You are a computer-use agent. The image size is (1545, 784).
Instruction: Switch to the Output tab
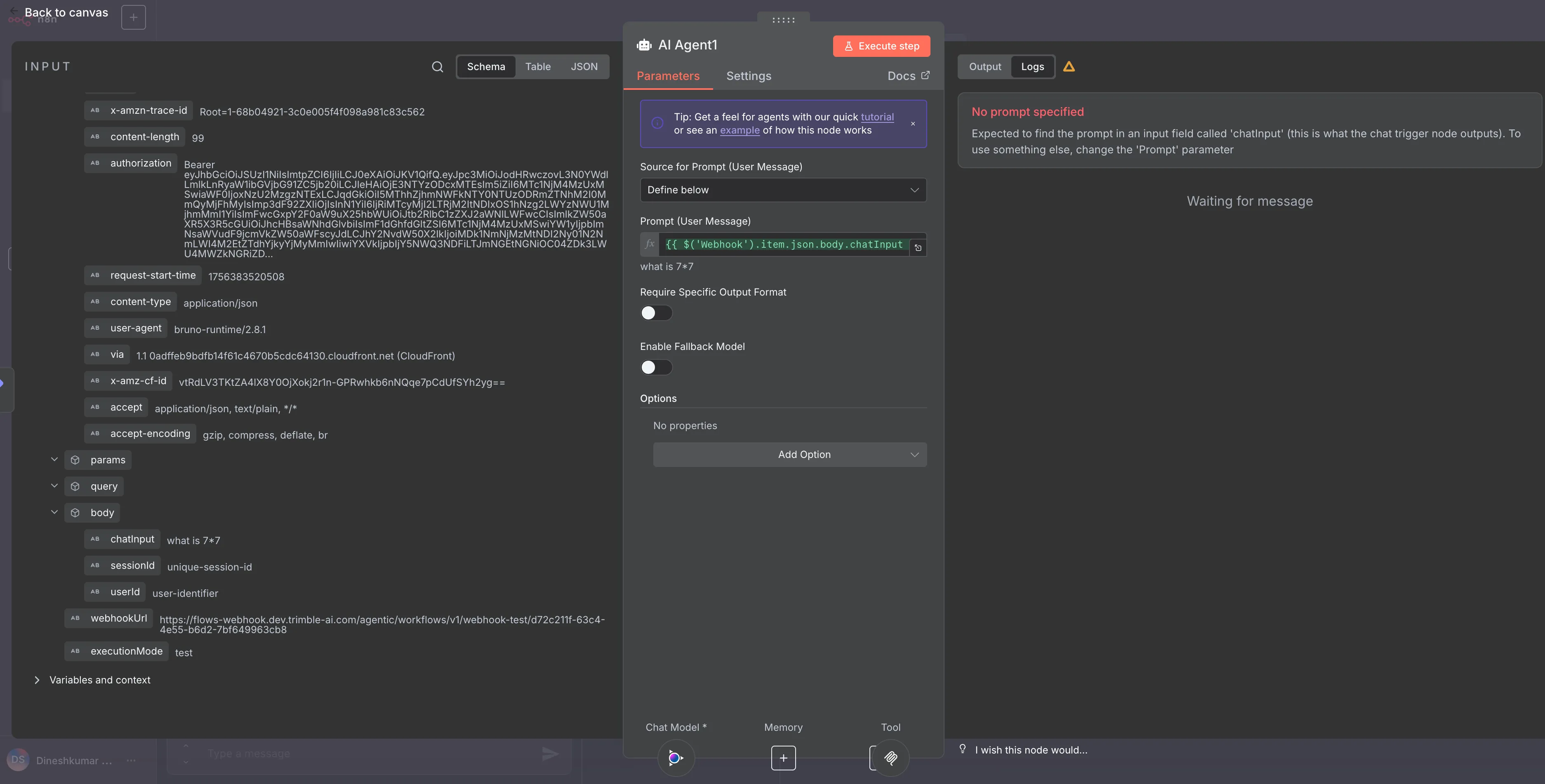[985, 66]
